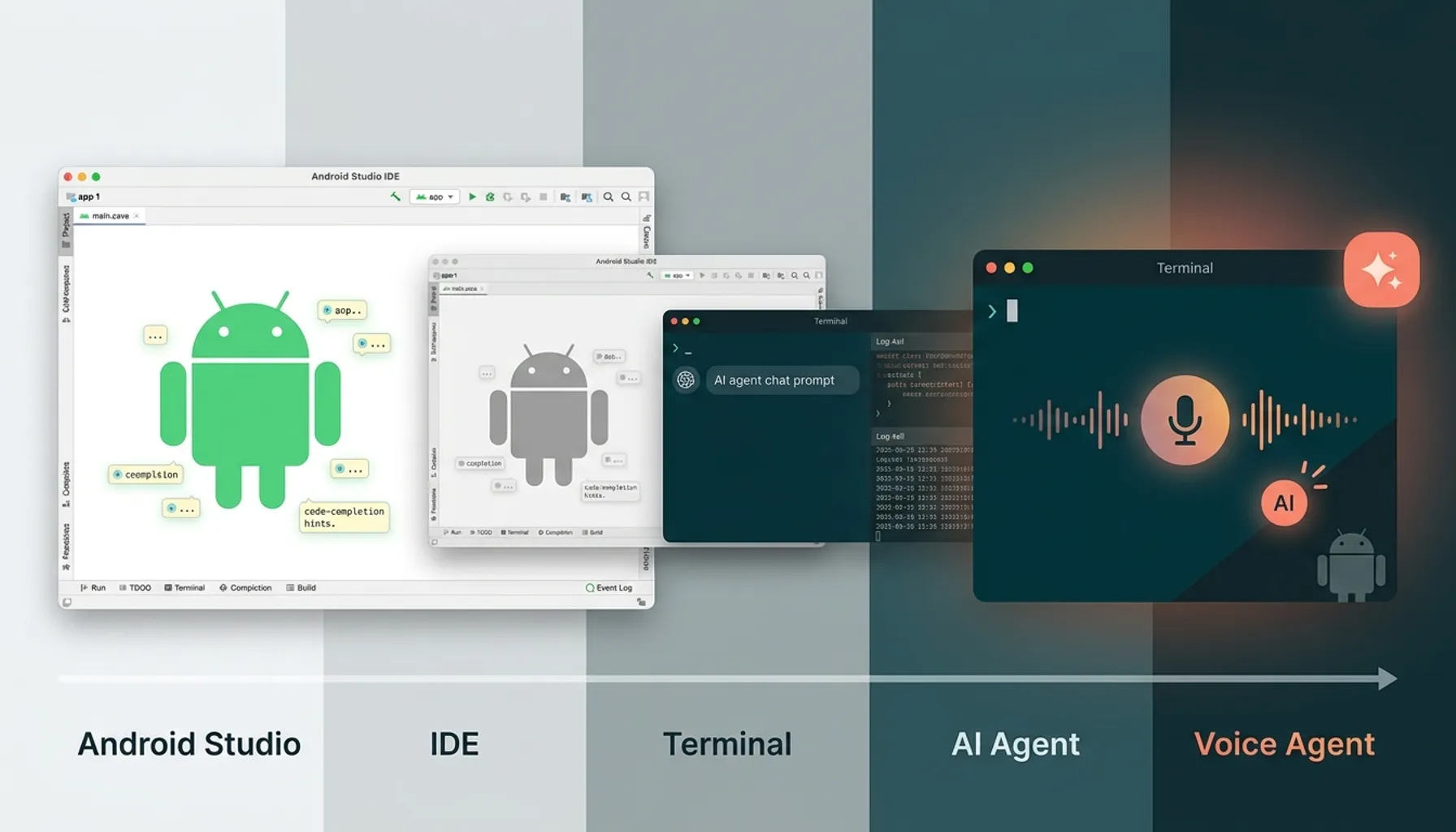Viewport: 1456px width, 832px height.
Task: Click the hammer icon in the gray Android Studio toolbar
Action: (650, 275)
